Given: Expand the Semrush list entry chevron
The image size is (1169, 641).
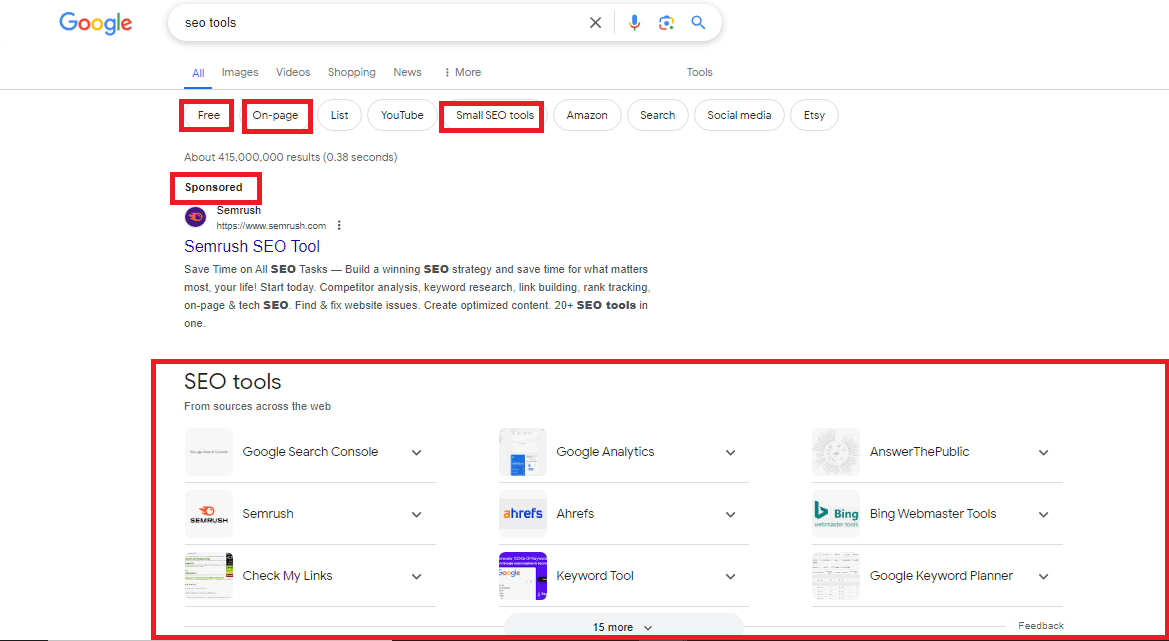Looking at the screenshot, I should coord(417,514).
